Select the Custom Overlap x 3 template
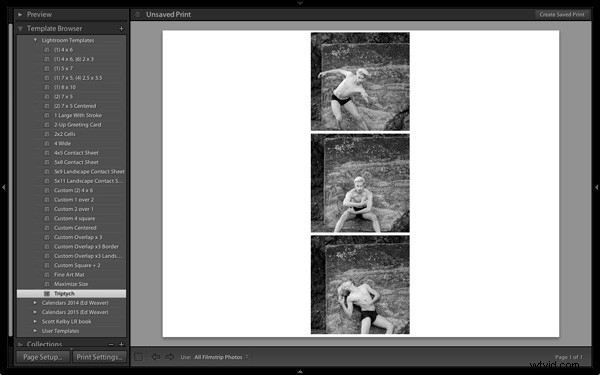Screen dimensions: 600x375 click(x=71, y=237)
